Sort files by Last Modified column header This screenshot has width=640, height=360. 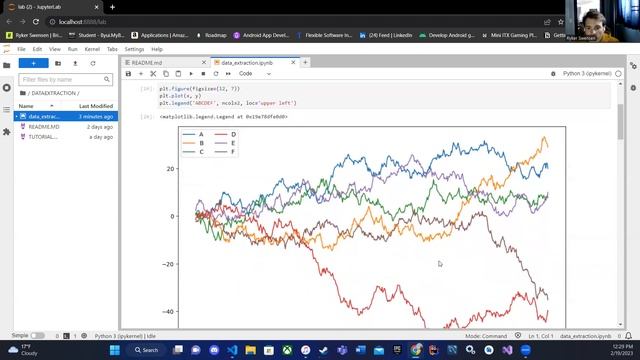coord(96,106)
